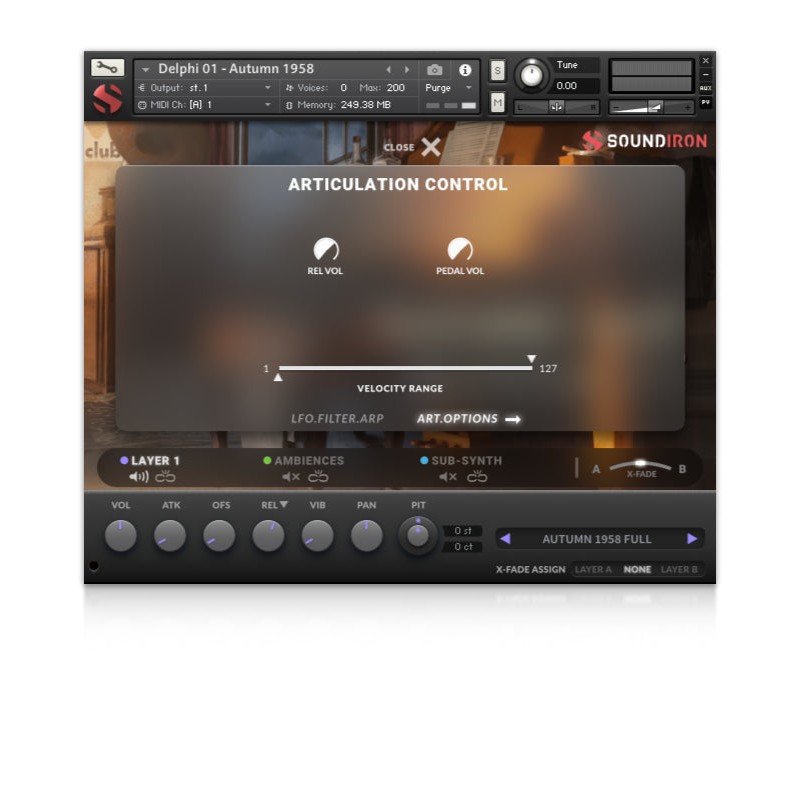Click the previous preset left arrow
Image resolution: width=800 pixels, height=800 pixels.
pyautogui.click(x=505, y=539)
